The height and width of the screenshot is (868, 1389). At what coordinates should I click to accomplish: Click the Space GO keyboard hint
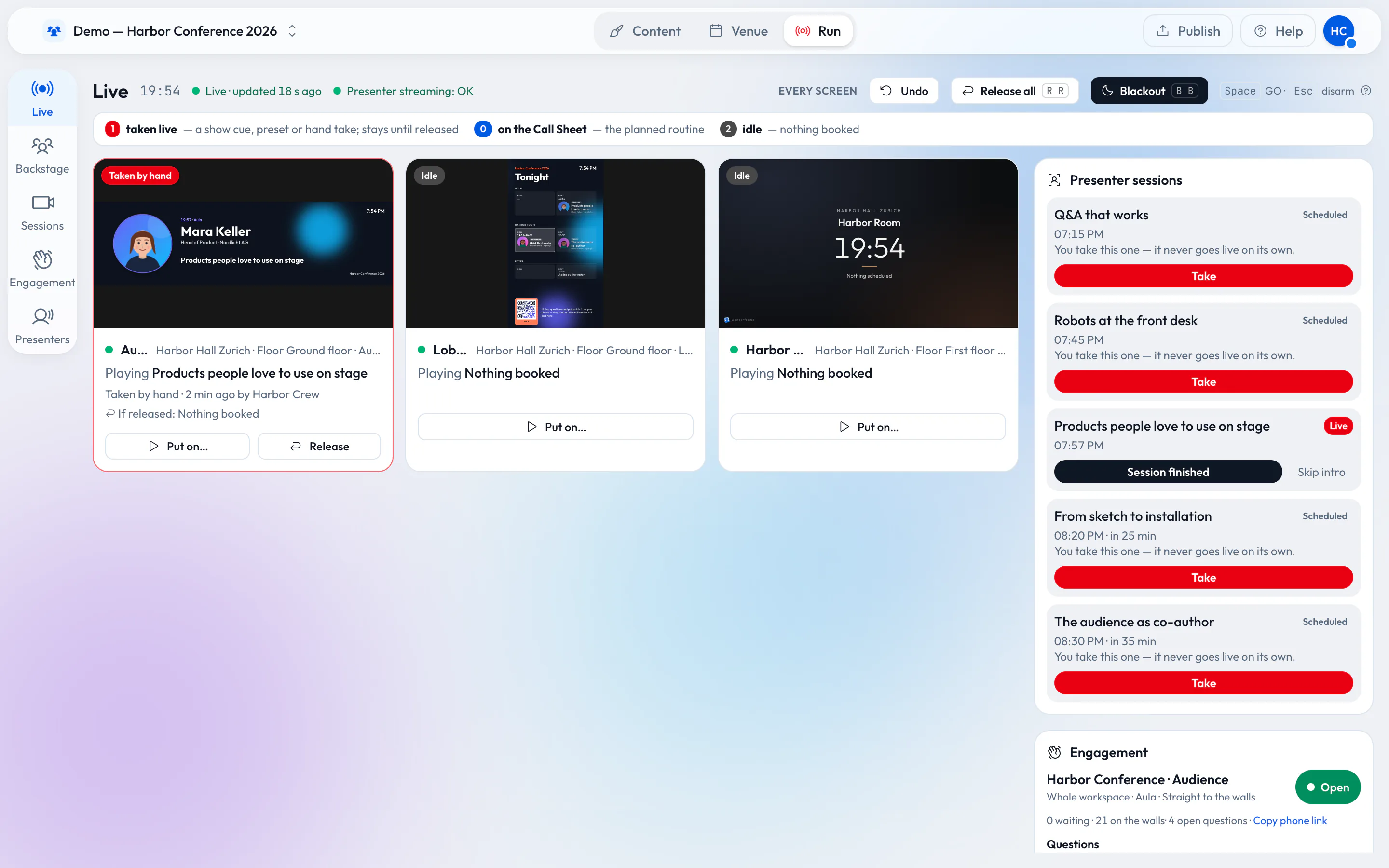pos(1254,91)
